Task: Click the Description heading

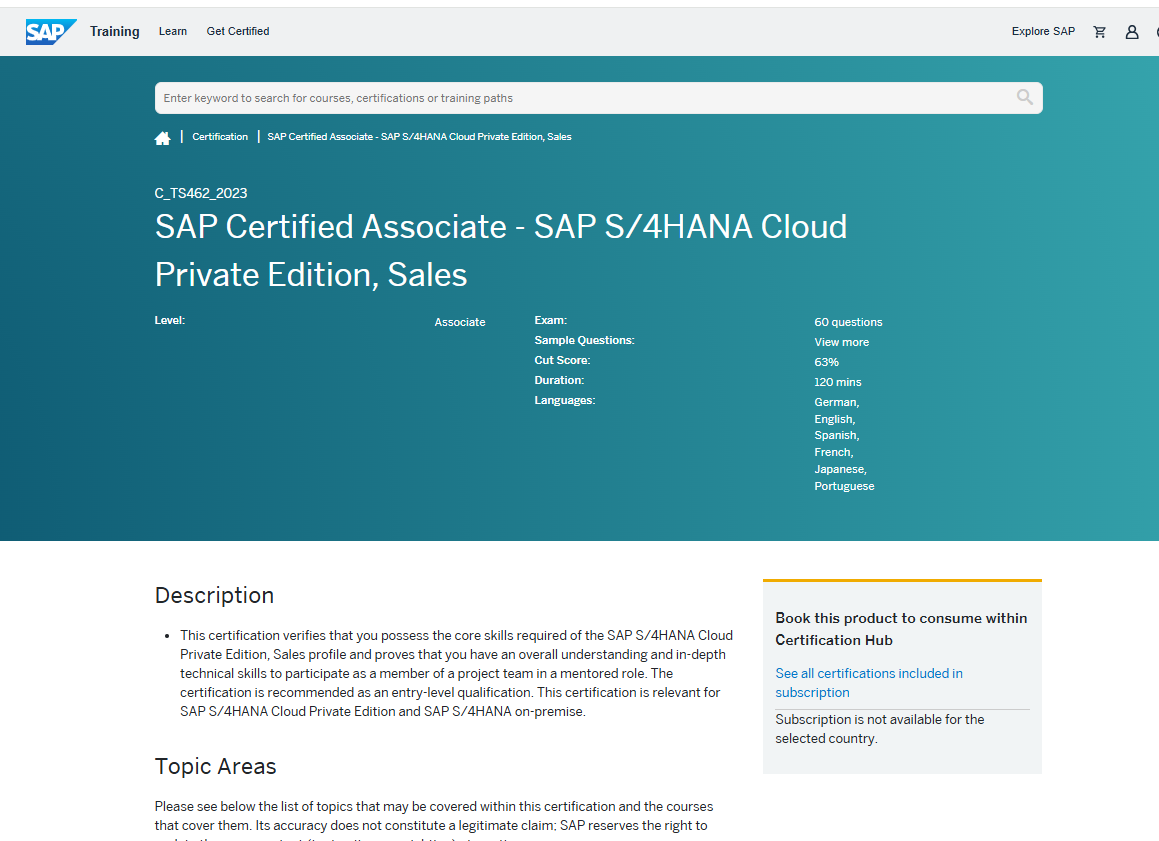Action: tap(214, 595)
